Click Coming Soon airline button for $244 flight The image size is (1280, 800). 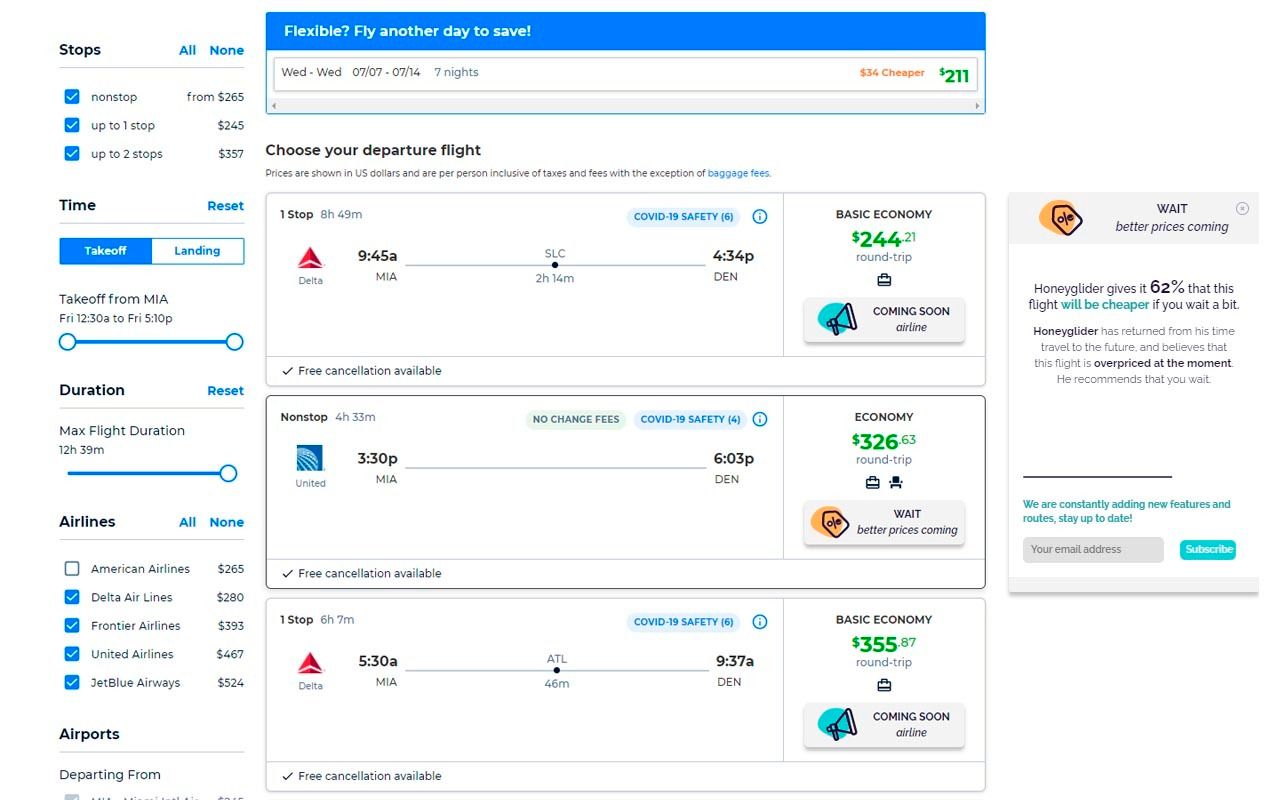[x=884, y=319]
